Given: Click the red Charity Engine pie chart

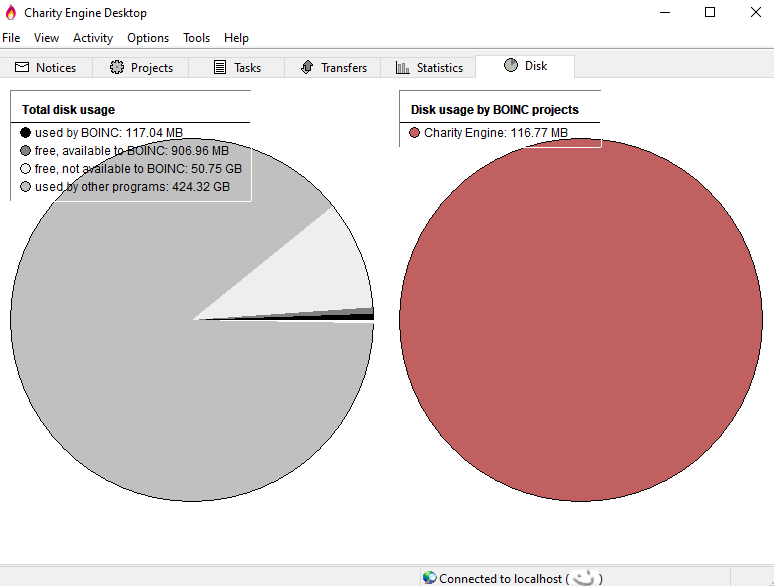Looking at the screenshot, I should (581, 320).
